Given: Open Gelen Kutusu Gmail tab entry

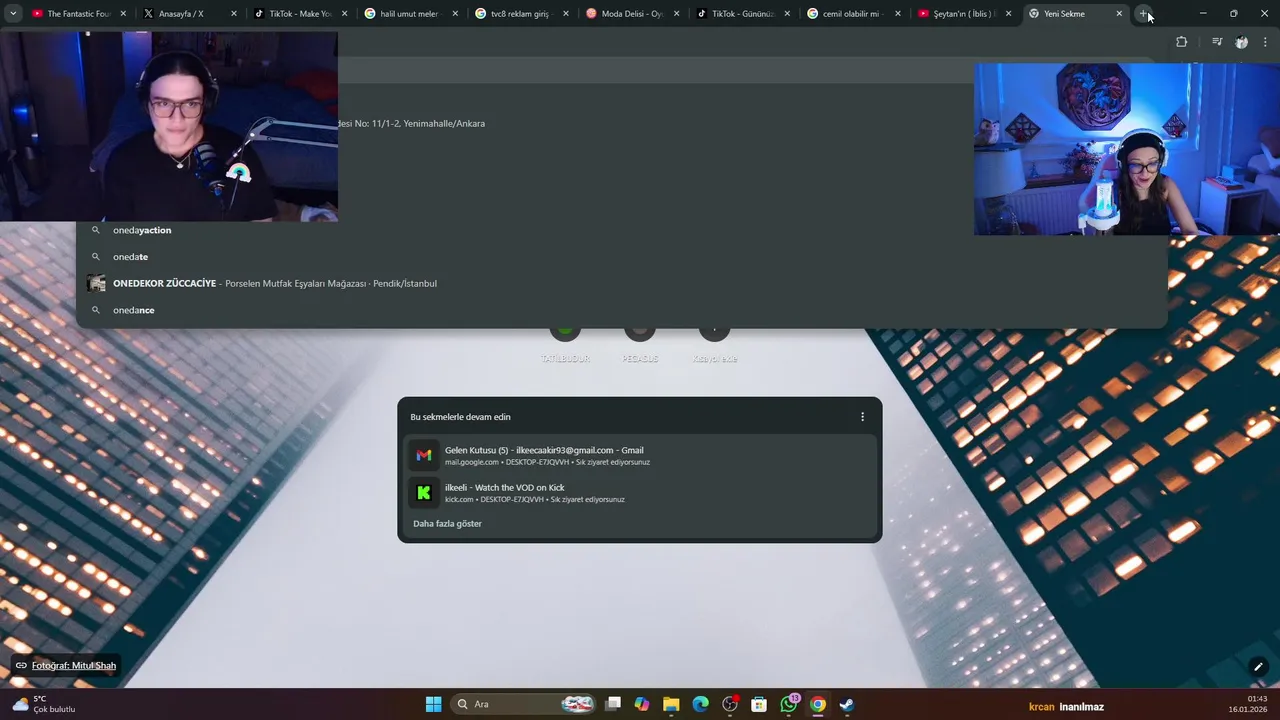Looking at the screenshot, I should 640,455.
